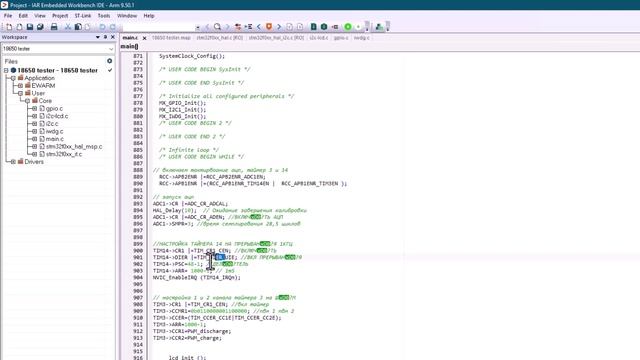
Task: Click the Save All toolbar icon
Action: point(40,27)
